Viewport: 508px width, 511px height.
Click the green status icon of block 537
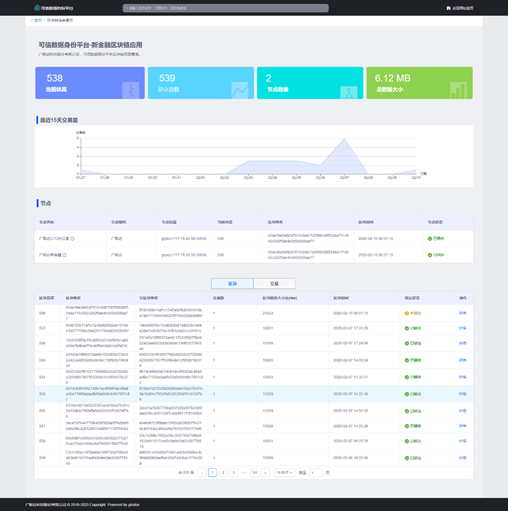(407, 328)
